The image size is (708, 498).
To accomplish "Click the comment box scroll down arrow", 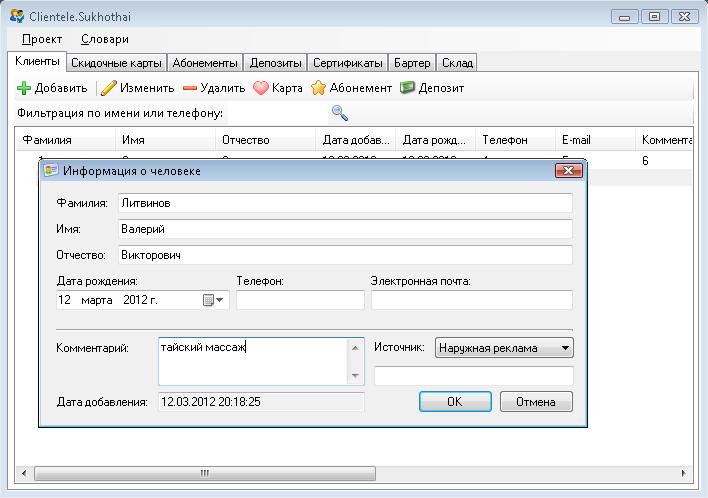I will (355, 376).
